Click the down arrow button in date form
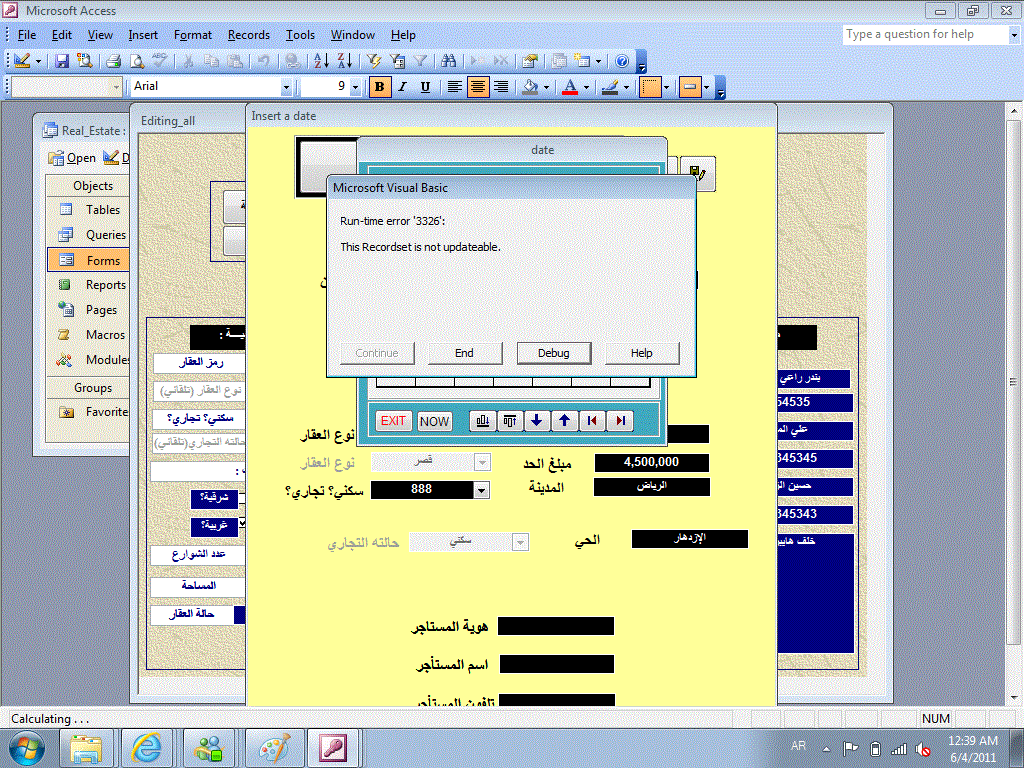The width and height of the screenshot is (1024, 768). tap(537, 421)
